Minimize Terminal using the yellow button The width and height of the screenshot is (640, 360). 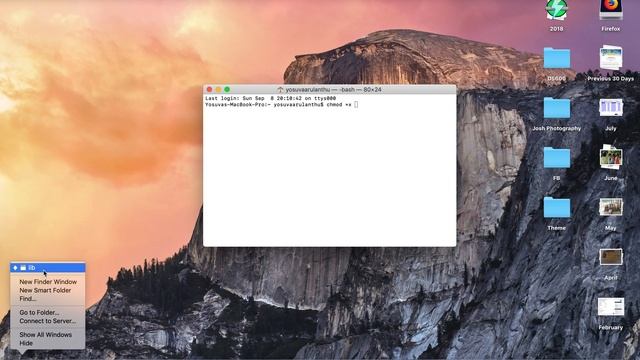[x=218, y=89]
